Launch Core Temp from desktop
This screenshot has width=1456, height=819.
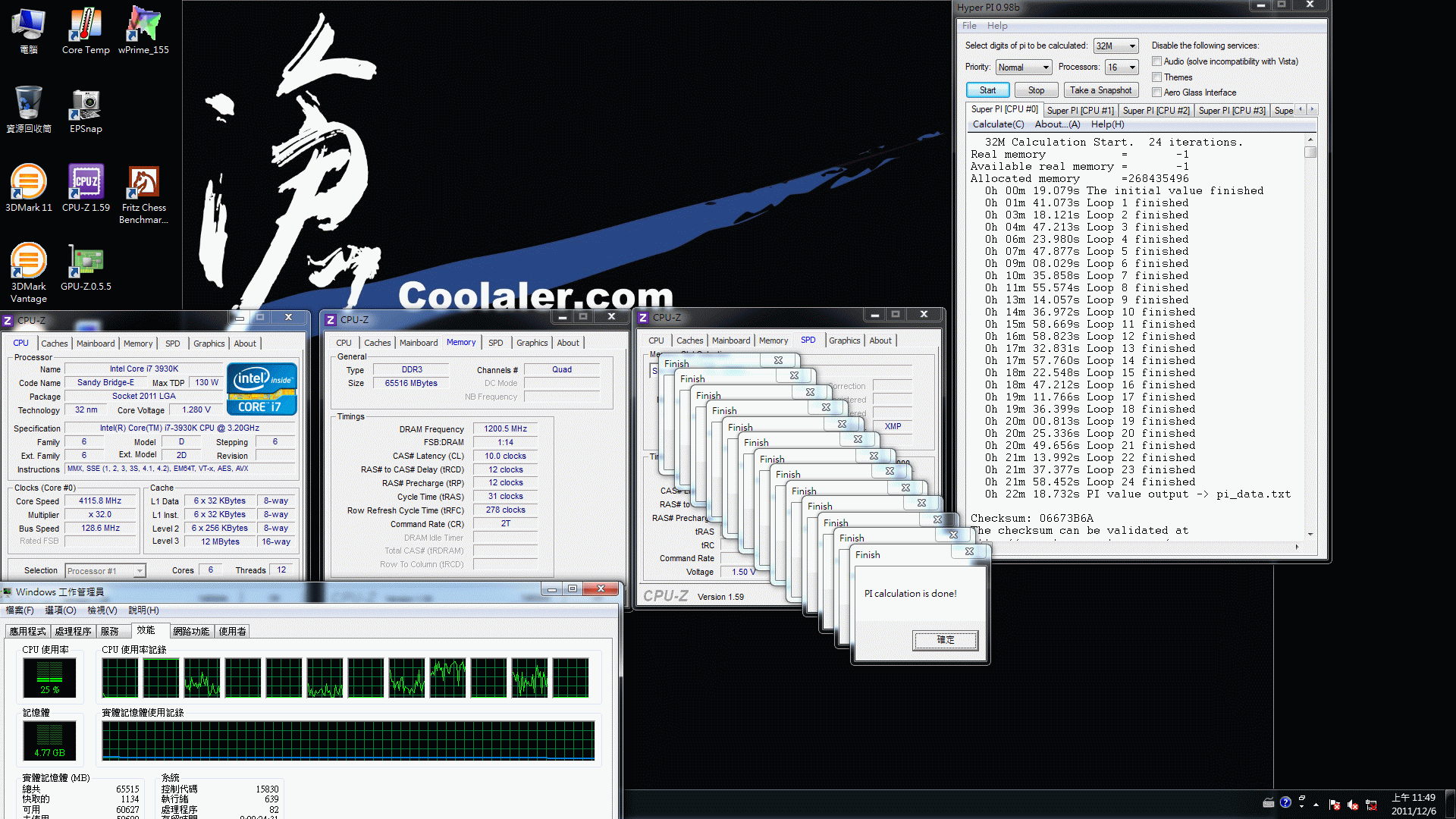pyautogui.click(x=86, y=30)
